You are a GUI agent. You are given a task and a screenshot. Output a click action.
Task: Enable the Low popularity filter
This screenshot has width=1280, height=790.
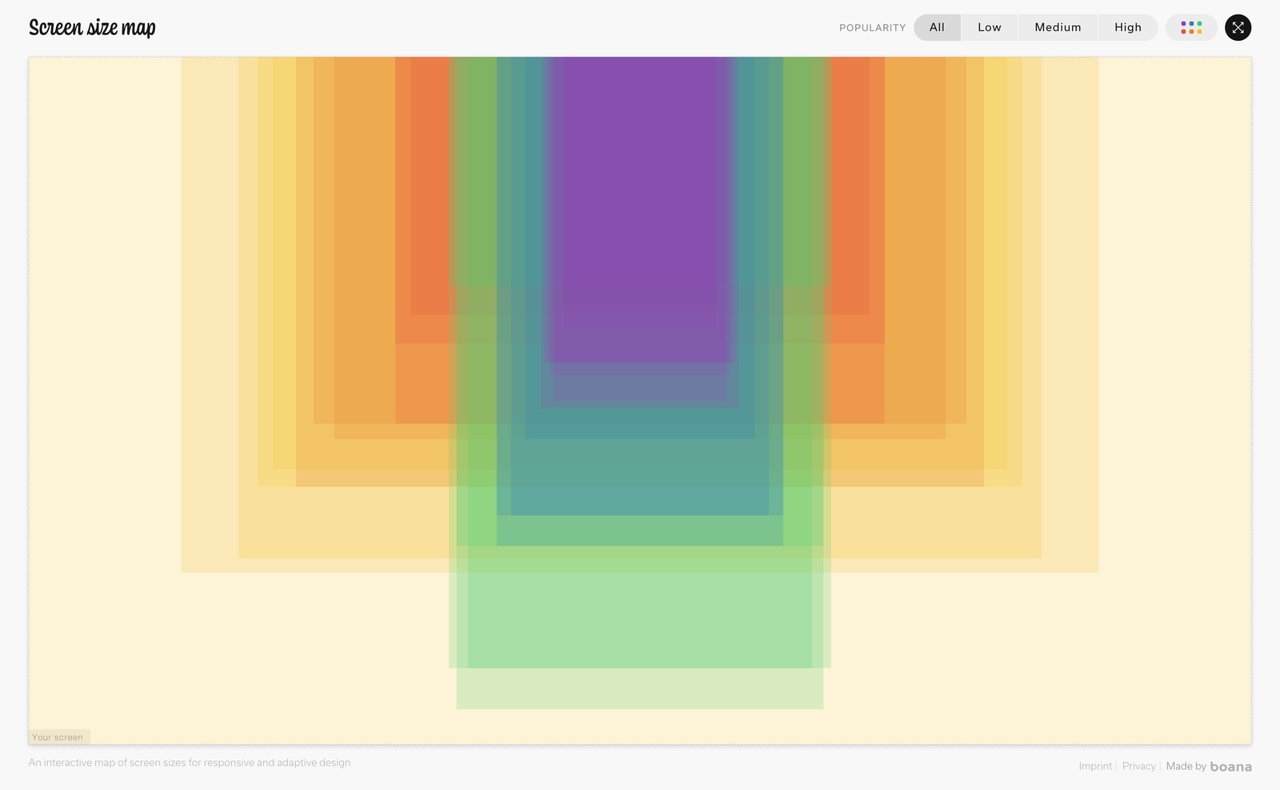pyautogui.click(x=989, y=27)
